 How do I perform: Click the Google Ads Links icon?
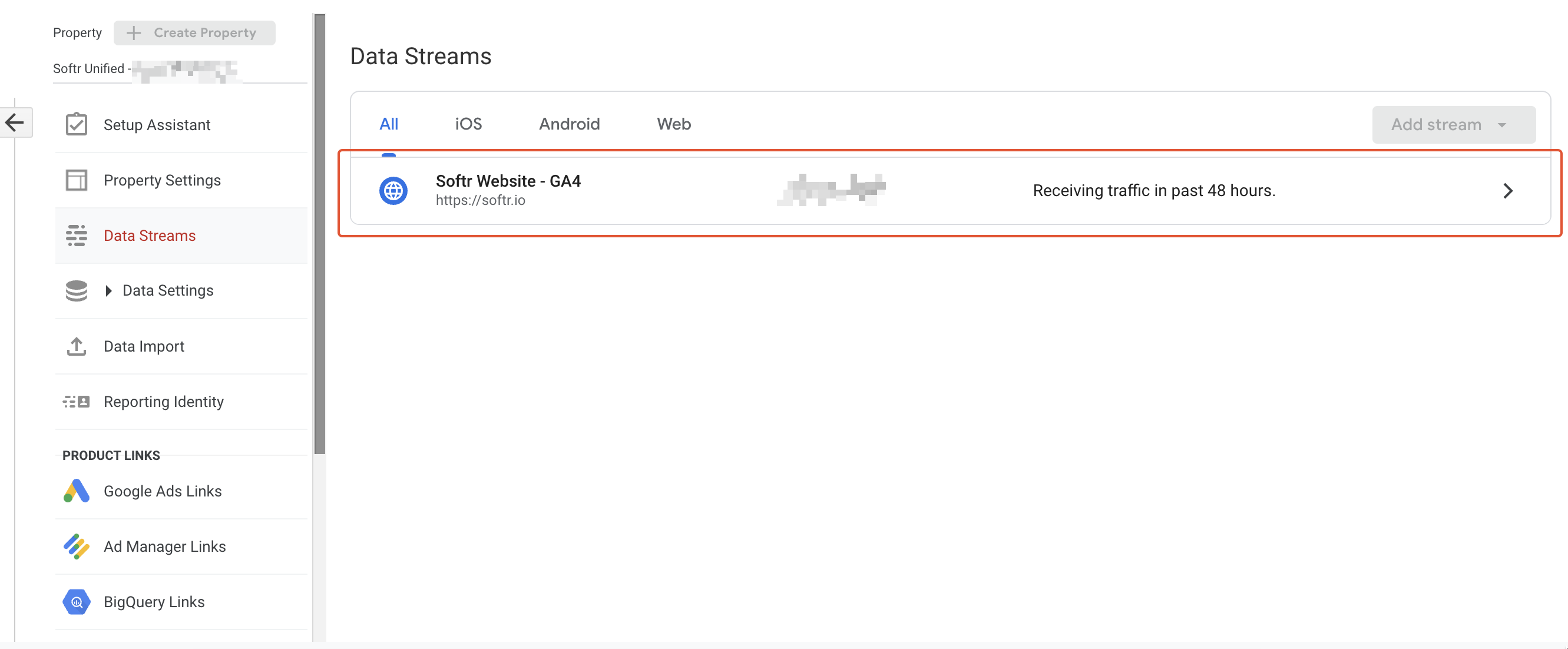click(75, 491)
